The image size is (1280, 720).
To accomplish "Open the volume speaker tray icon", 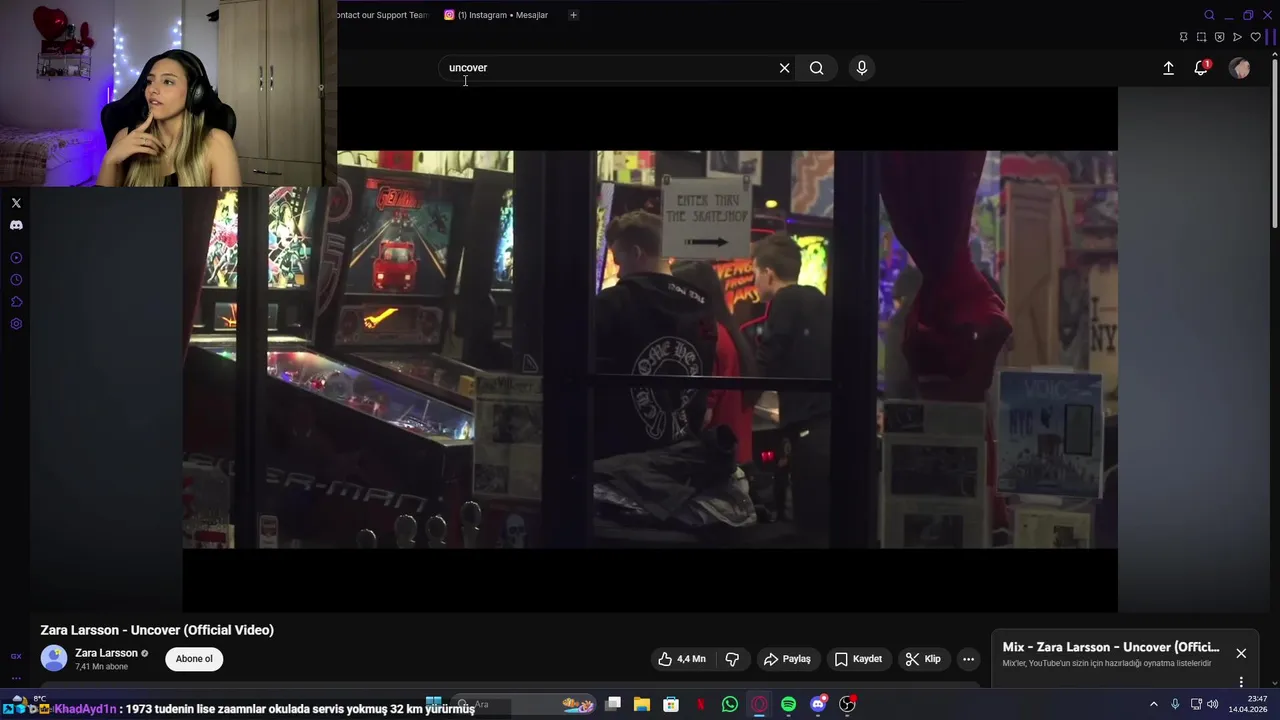I will point(1212,705).
